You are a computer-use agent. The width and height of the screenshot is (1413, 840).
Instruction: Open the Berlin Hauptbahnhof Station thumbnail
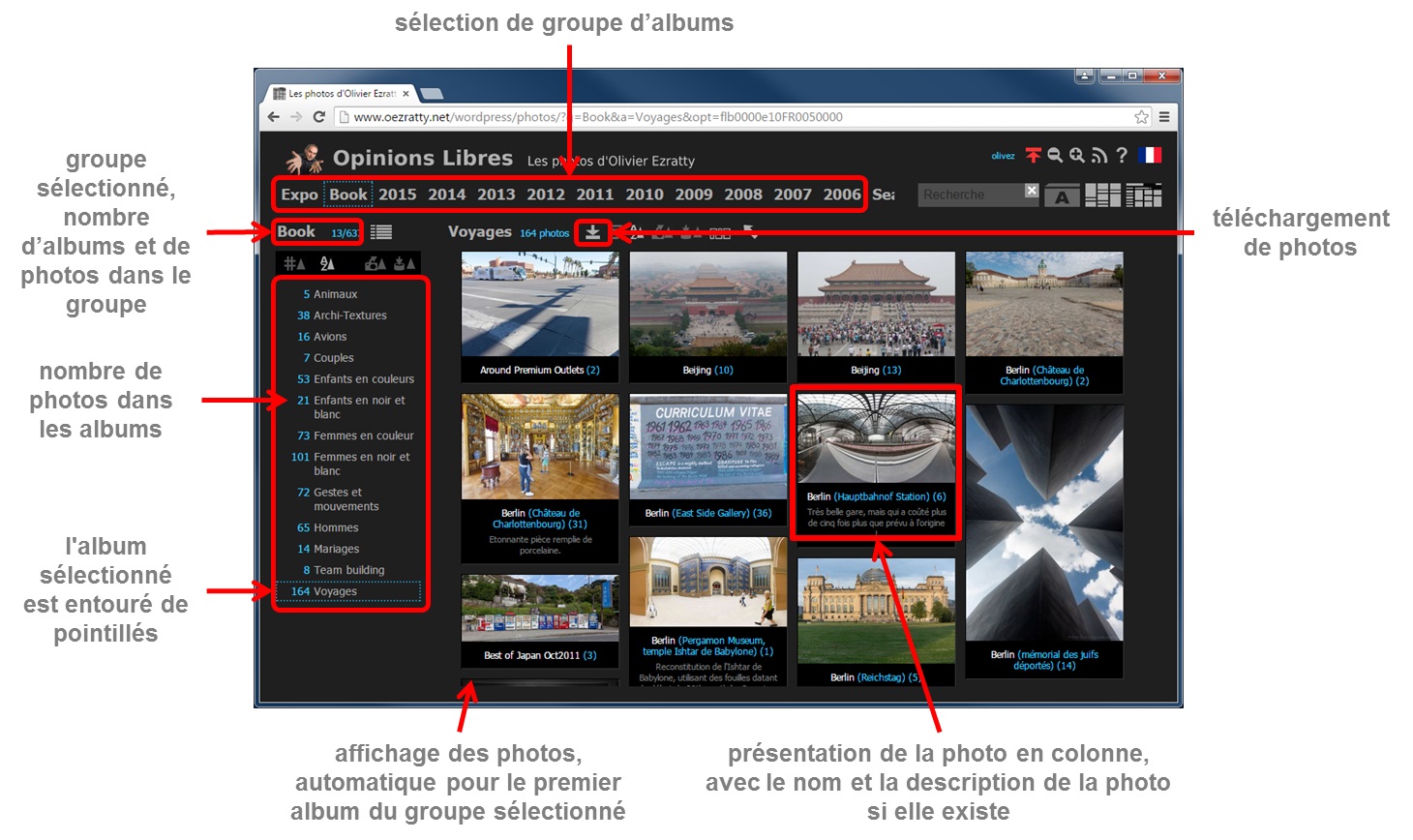876,437
